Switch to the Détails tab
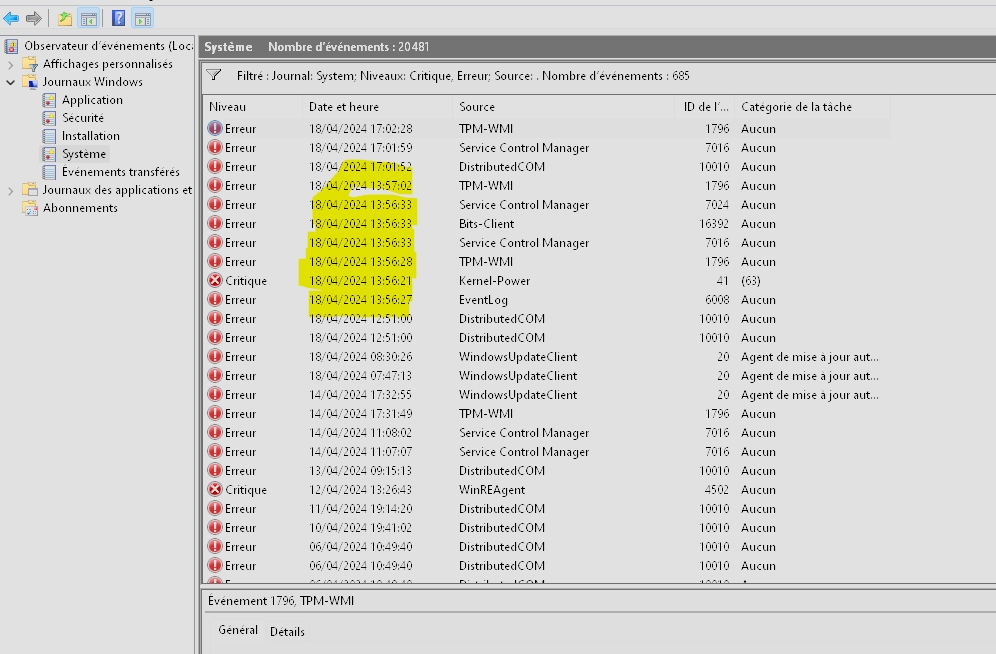This screenshot has width=996, height=654. (x=287, y=632)
